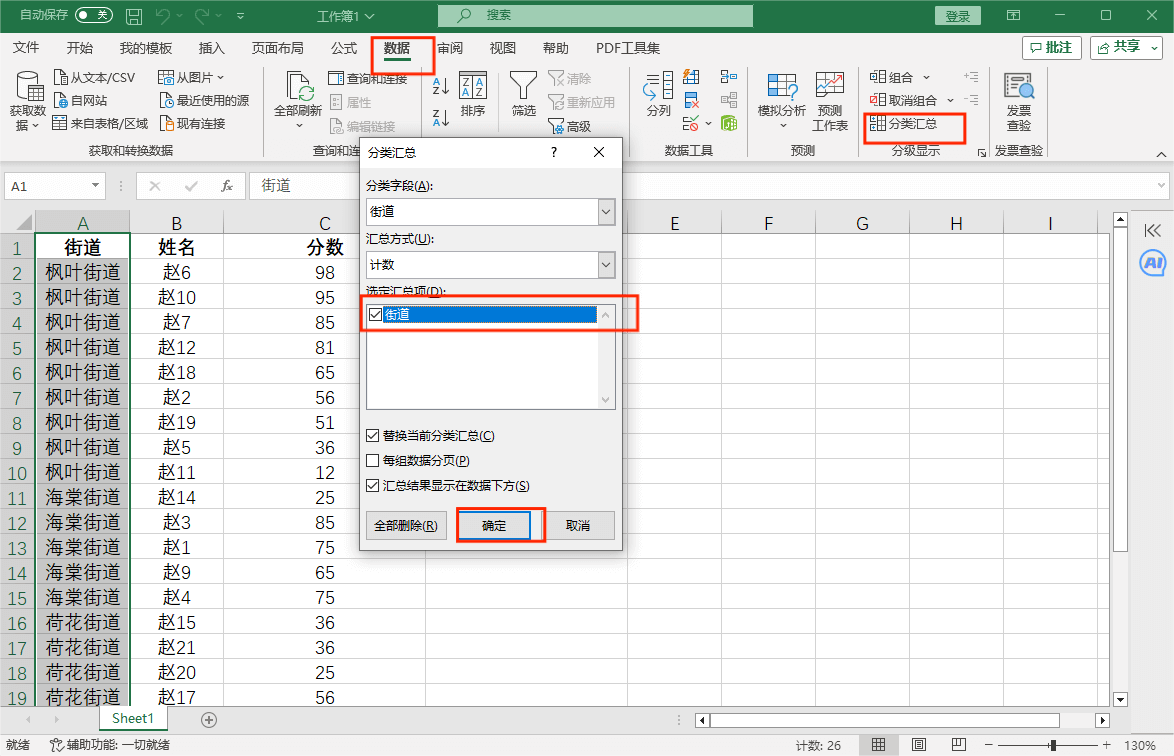Click the zoom slider in status bar
The image size is (1174, 756).
click(x=1052, y=745)
